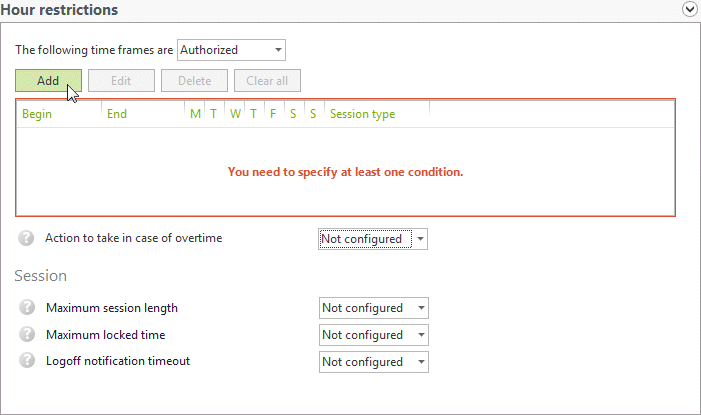Click help icon beside Maximum locked time

26,335
